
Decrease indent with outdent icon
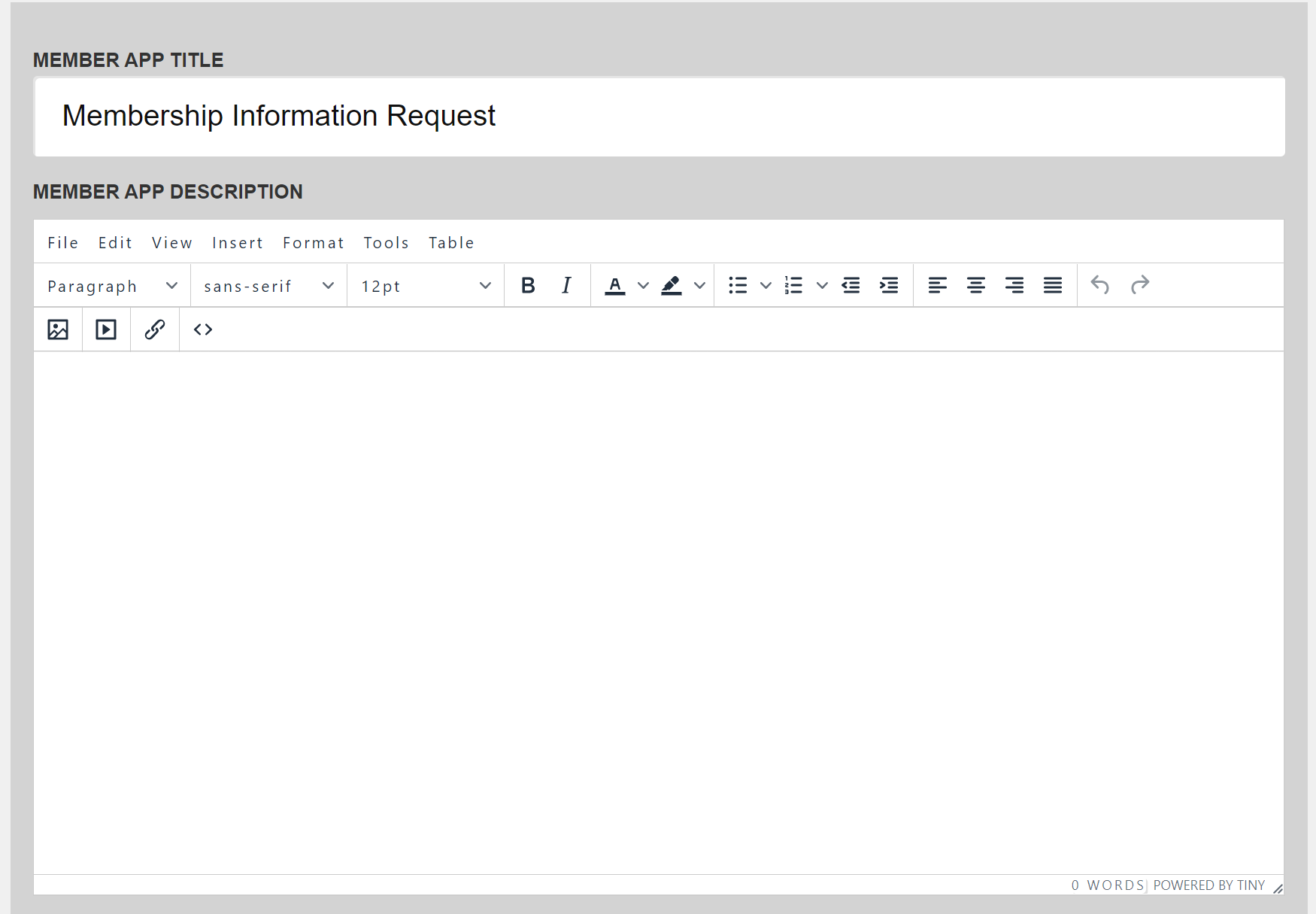[x=851, y=285]
